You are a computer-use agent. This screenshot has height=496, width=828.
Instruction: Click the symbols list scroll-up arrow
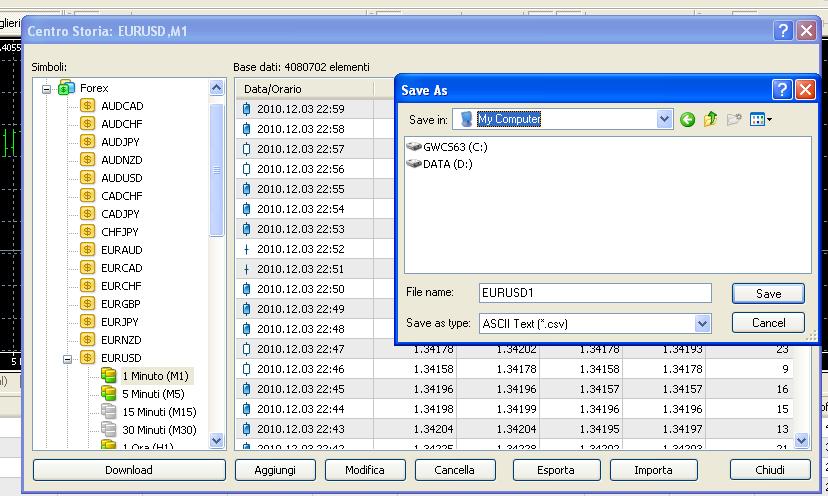click(x=217, y=87)
